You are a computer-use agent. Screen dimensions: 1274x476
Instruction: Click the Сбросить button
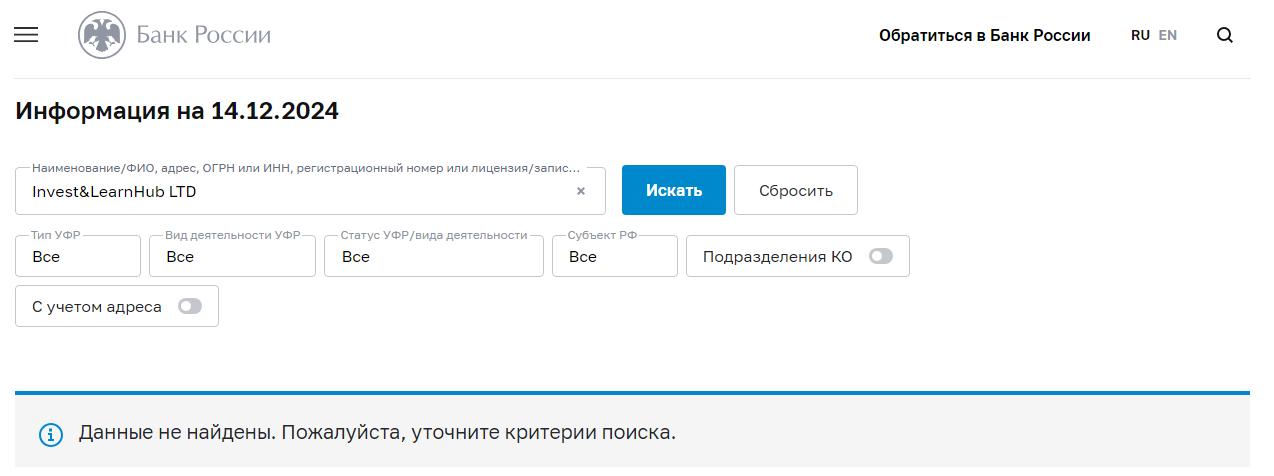[x=796, y=190]
